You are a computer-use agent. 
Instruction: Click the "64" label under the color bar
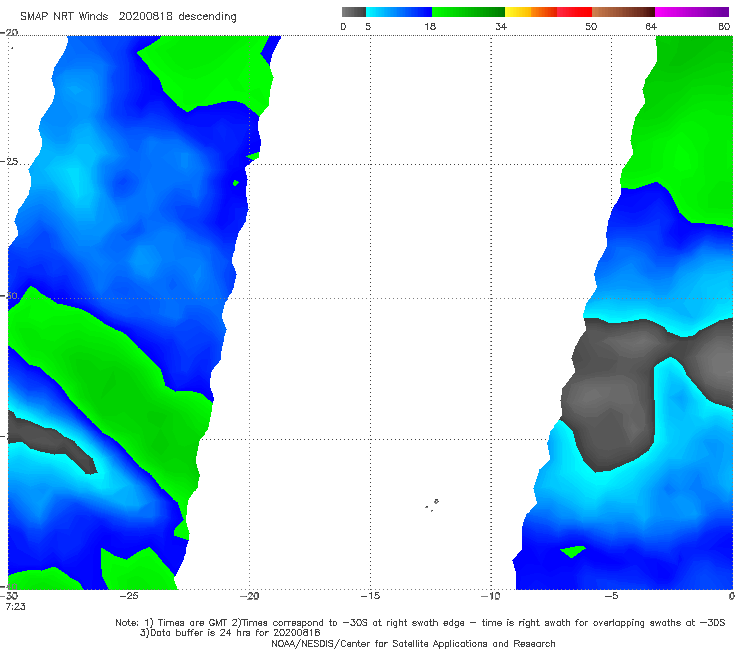(x=651, y=27)
